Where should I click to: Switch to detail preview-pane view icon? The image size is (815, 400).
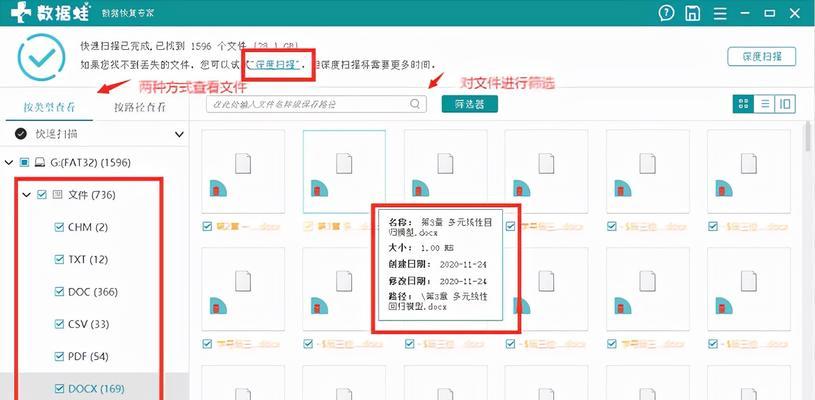pos(785,104)
